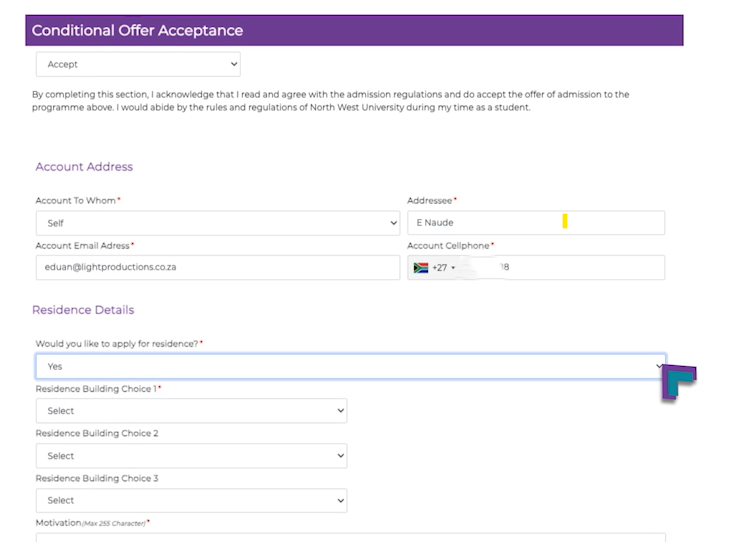This screenshot has height=542, width=733.
Task: Click the 'Addressee' label
Action: (x=432, y=201)
